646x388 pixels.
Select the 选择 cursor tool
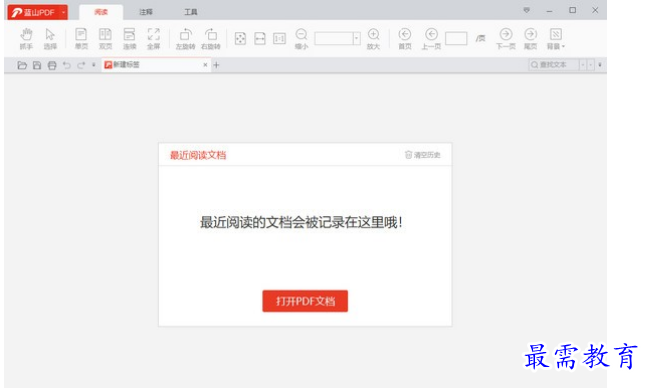tap(50, 39)
